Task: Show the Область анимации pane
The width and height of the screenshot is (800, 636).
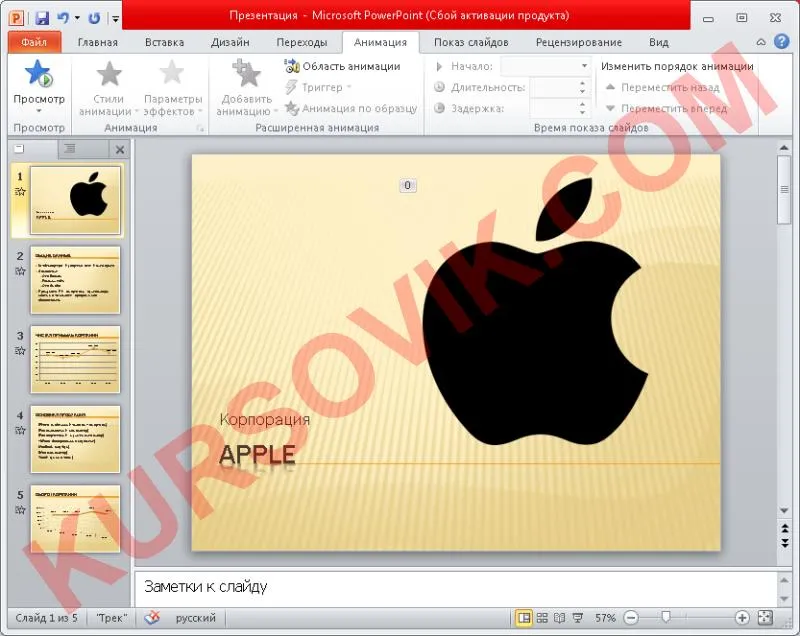Action: click(x=342, y=66)
